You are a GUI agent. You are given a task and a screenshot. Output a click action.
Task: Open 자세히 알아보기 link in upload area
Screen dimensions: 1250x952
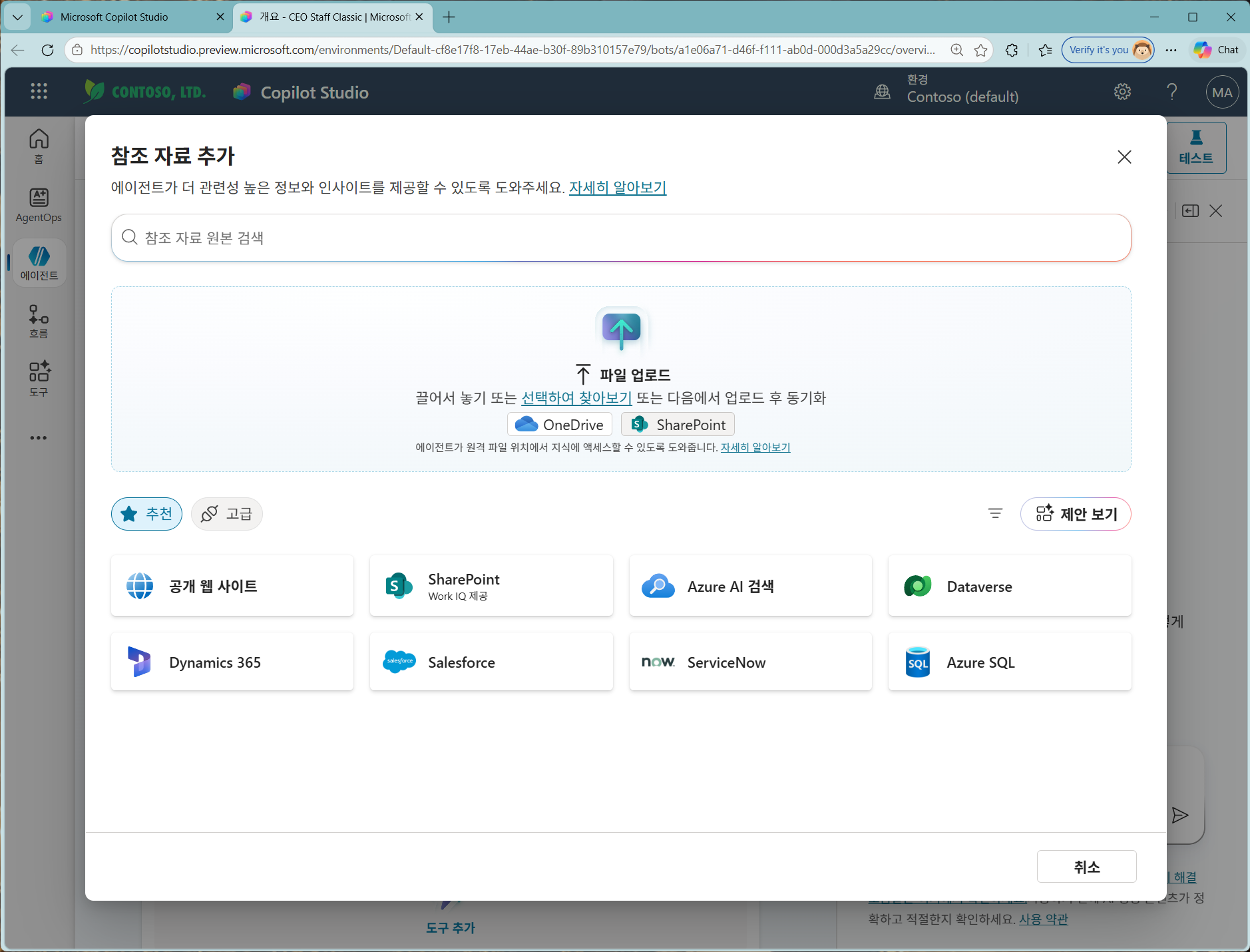(755, 447)
